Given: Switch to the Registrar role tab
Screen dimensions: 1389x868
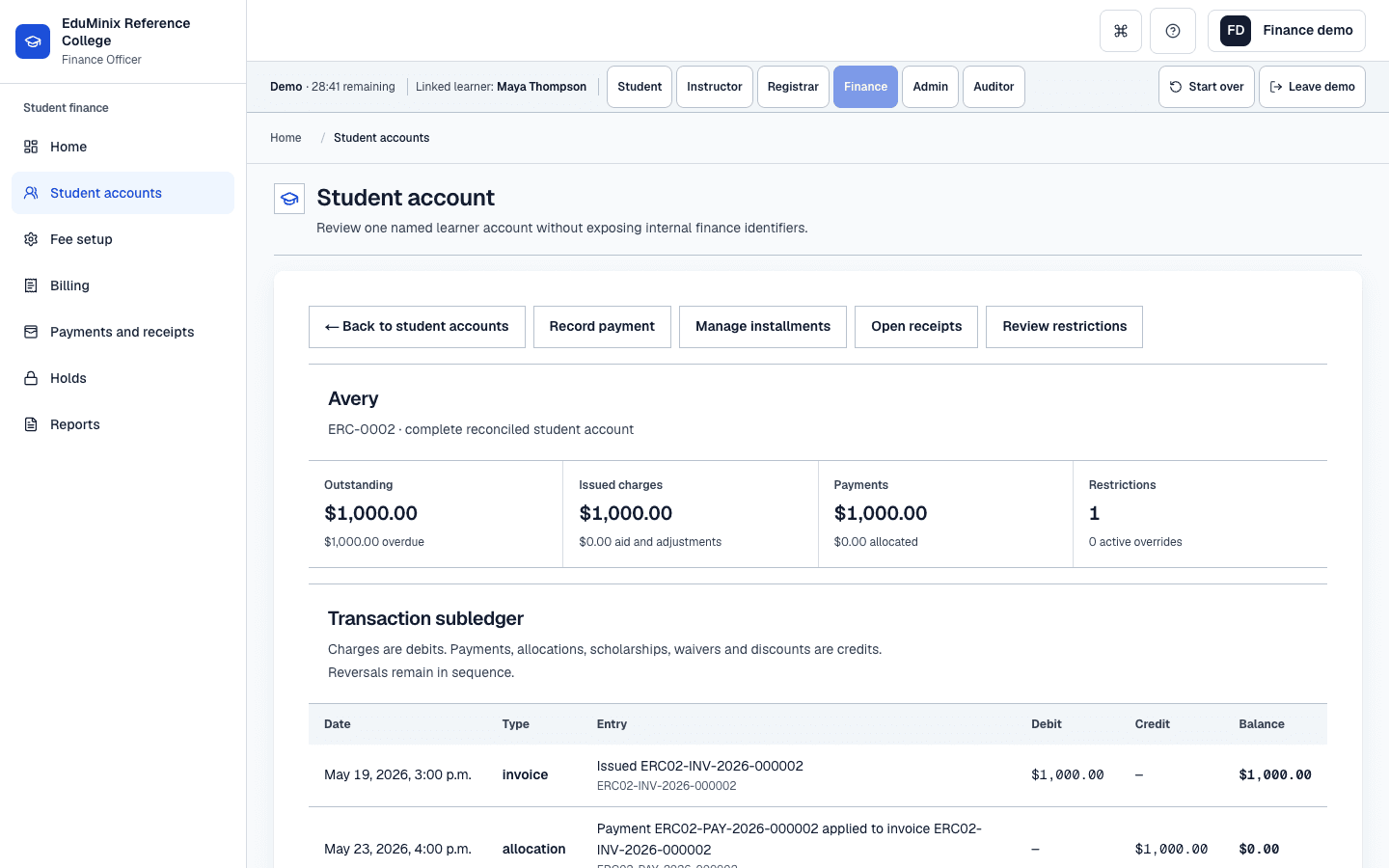Looking at the screenshot, I should click(x=793, y=87).
